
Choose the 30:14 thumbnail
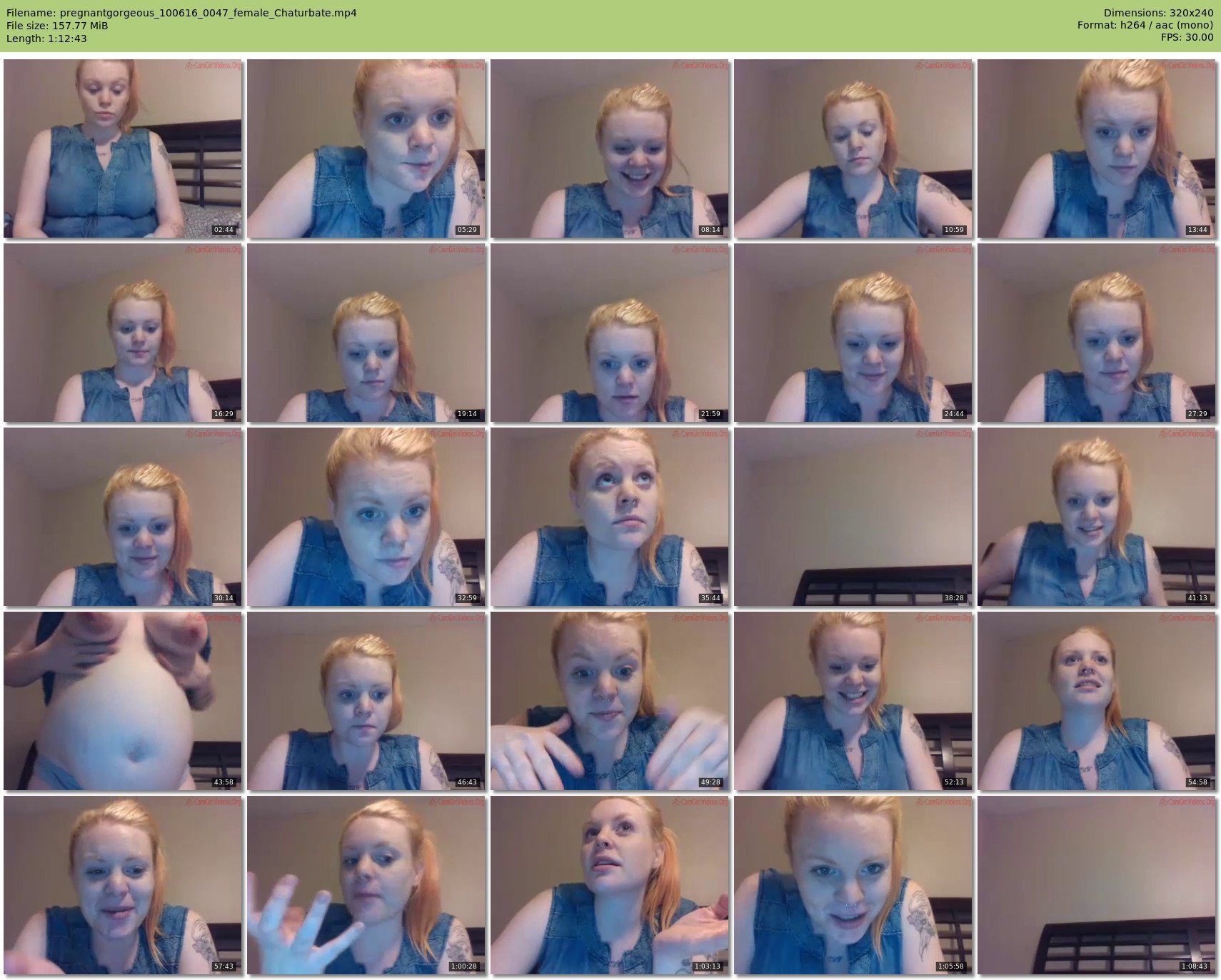pyautogui.click(x=123, y=517)
